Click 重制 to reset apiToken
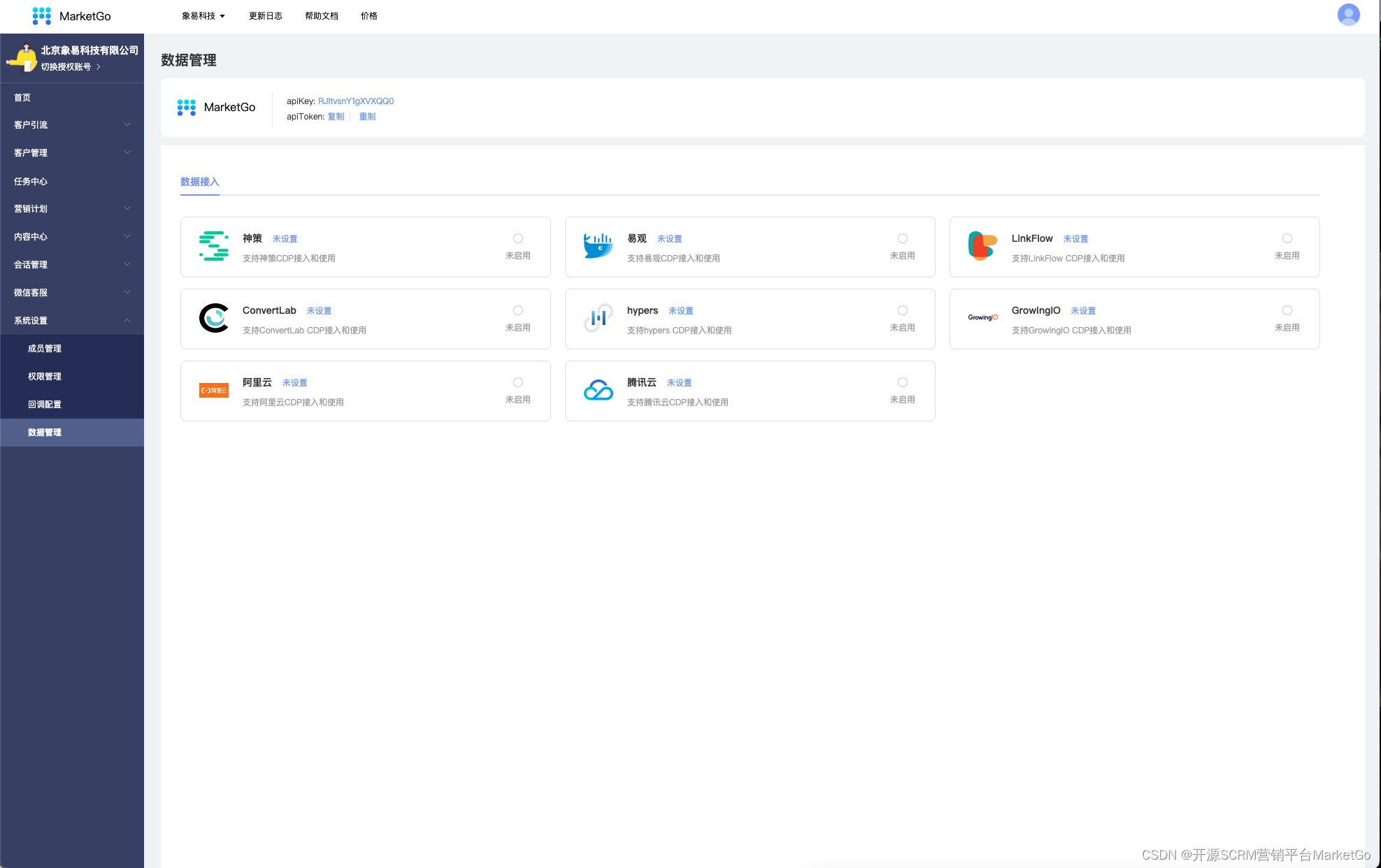 pos(367,117)
